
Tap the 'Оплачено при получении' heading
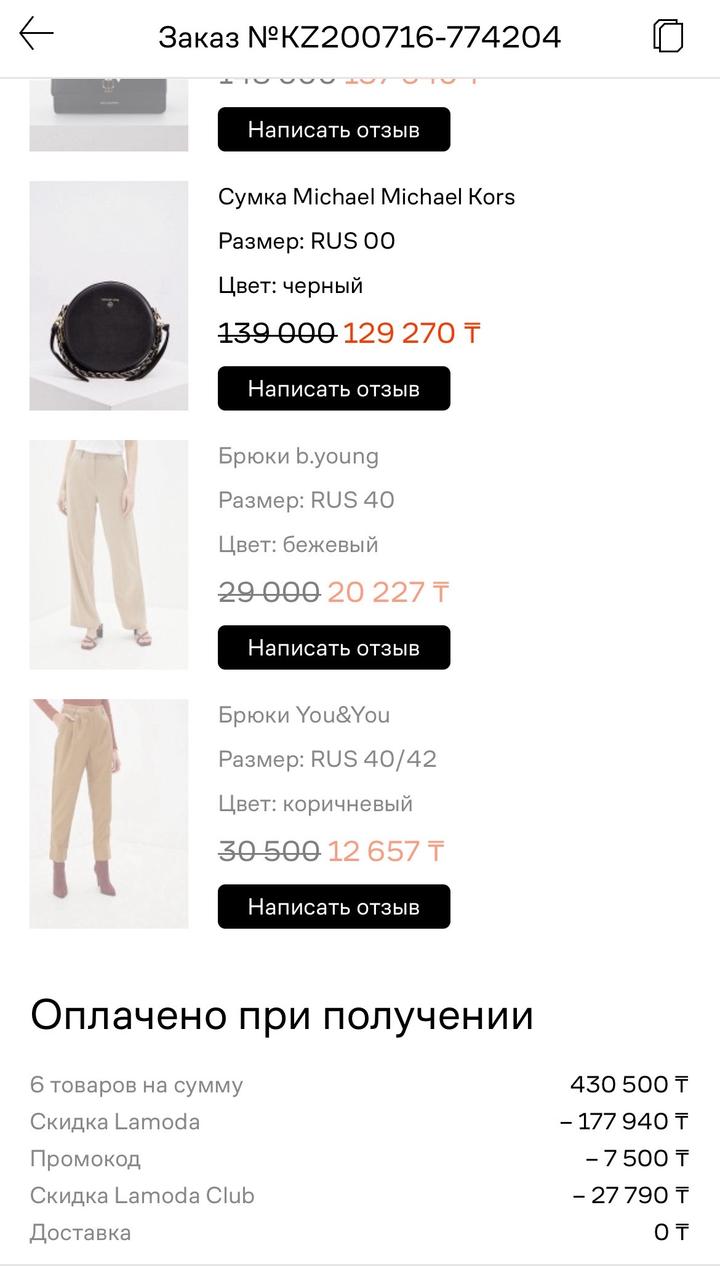[282, 1015]
